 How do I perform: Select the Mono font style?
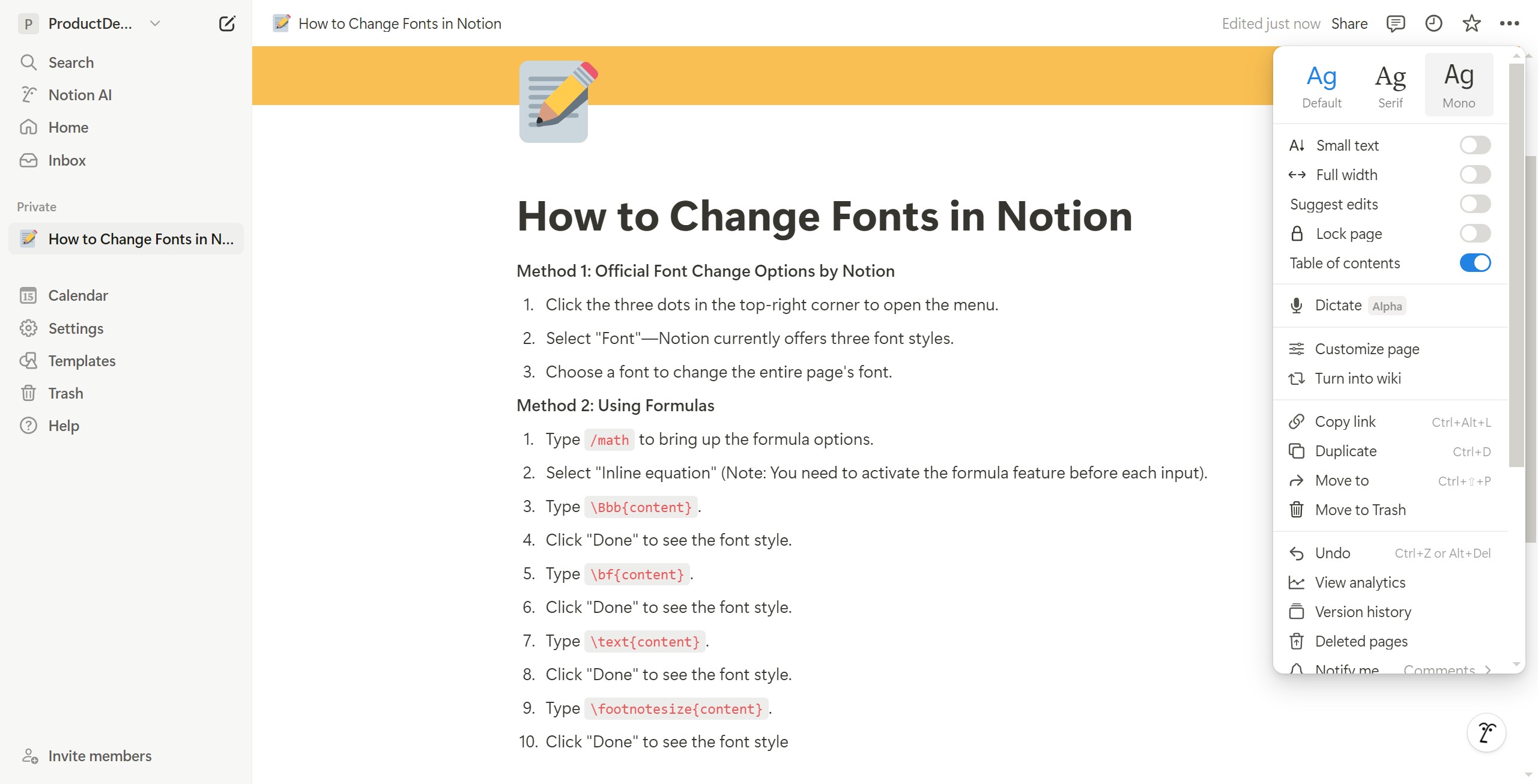pyautogui.click(x=1459, y=85)
